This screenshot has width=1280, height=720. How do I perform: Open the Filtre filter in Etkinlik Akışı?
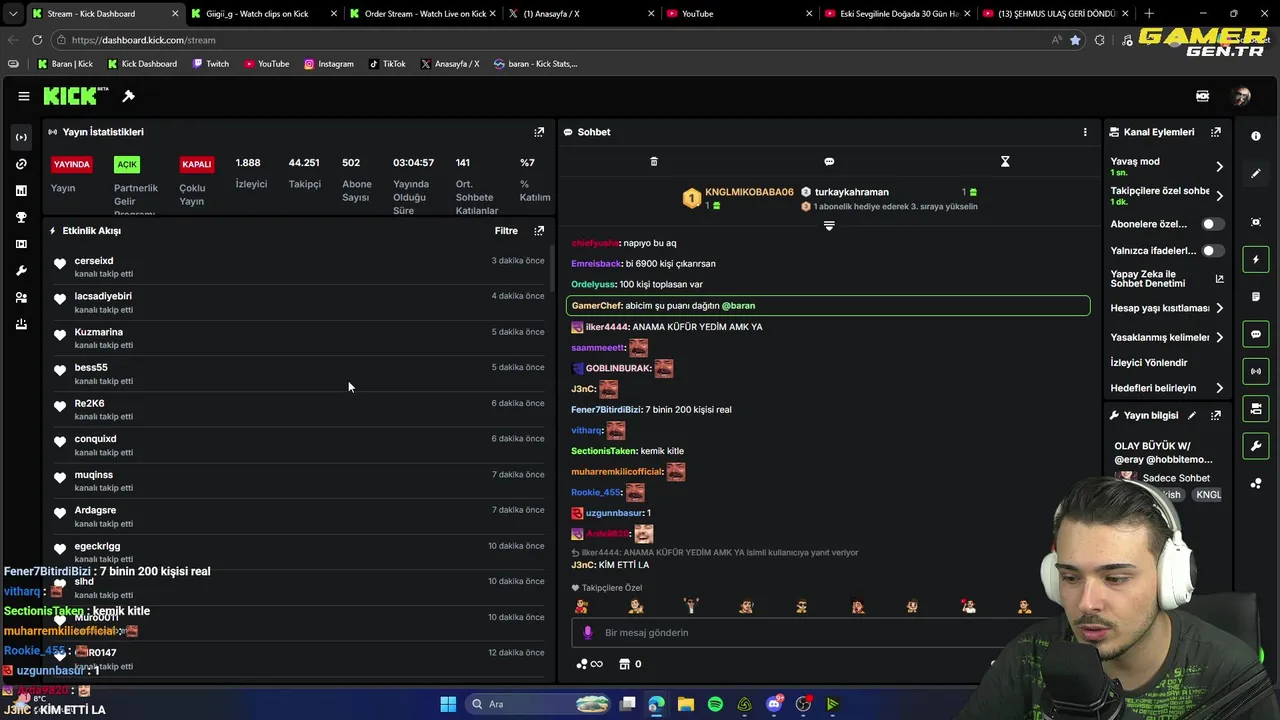pos(506,231)
